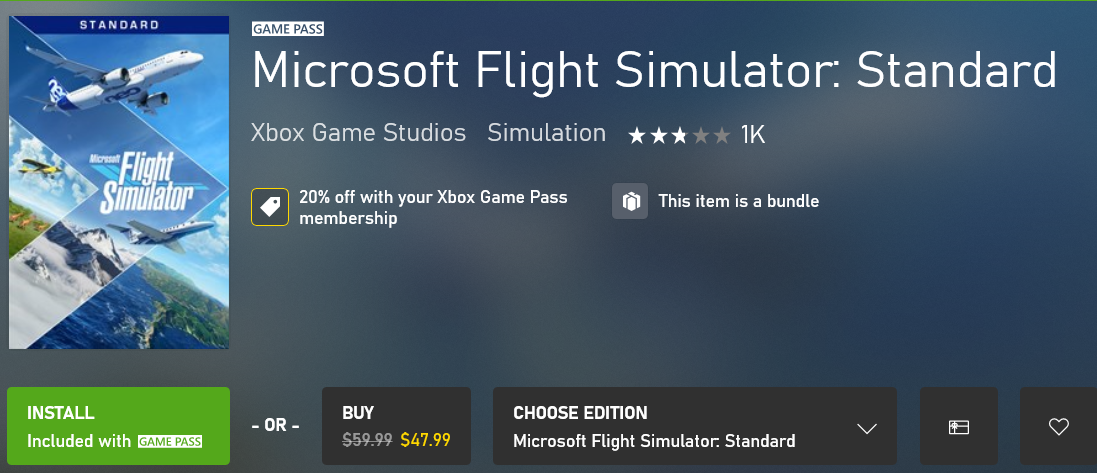
Task: Click the bundle box icon
Action: click(630, 202)
